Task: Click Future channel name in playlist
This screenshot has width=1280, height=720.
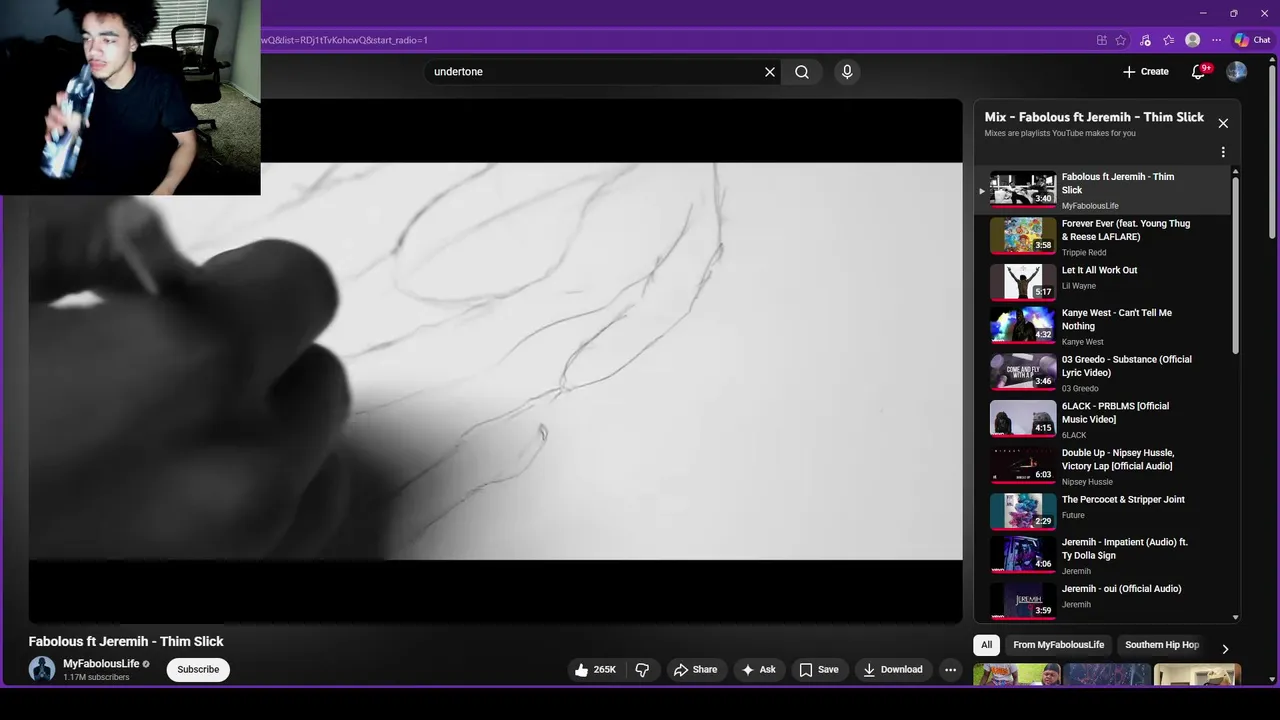Action: click(1073, 516)
